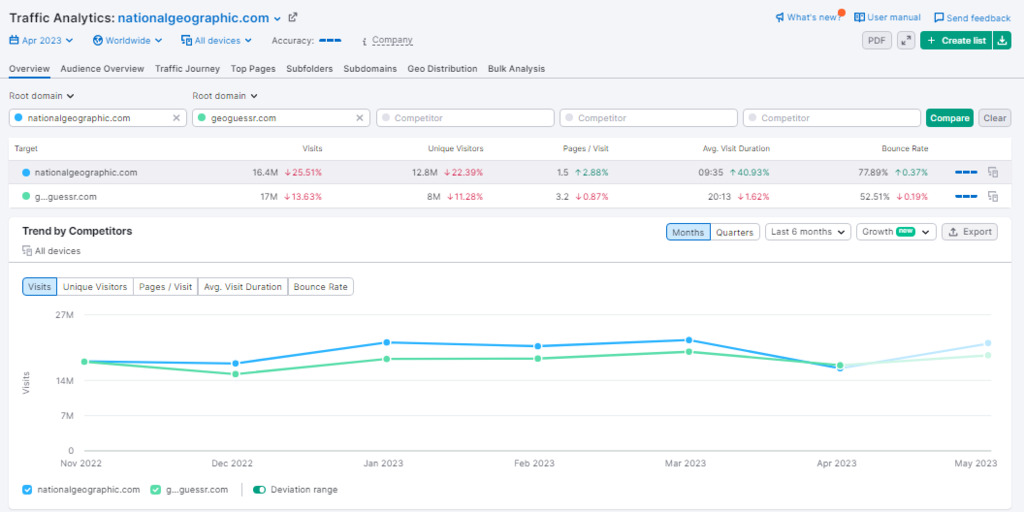Click the Create list button
Viewport: 1024px width, 512px height.
(957, 40)
